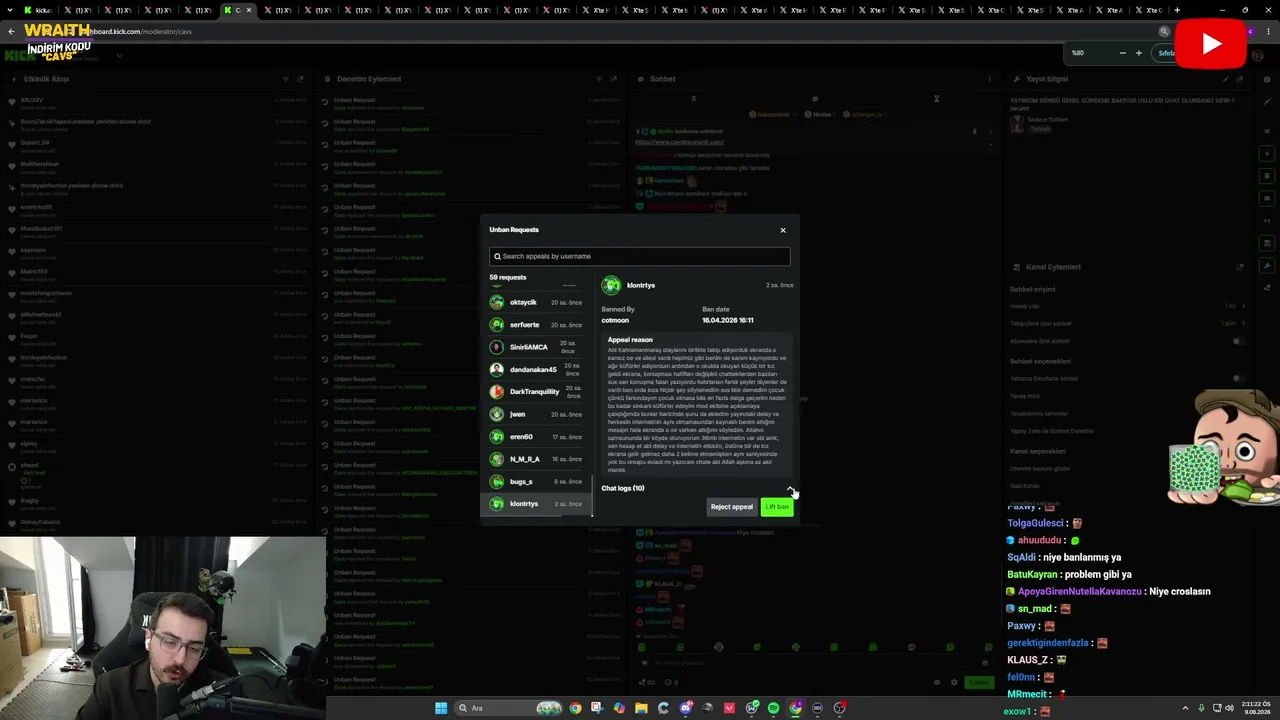Reject the appeal from klontrtys
The height and width of the screenshot is (720, 1280).
coord(732,507)
